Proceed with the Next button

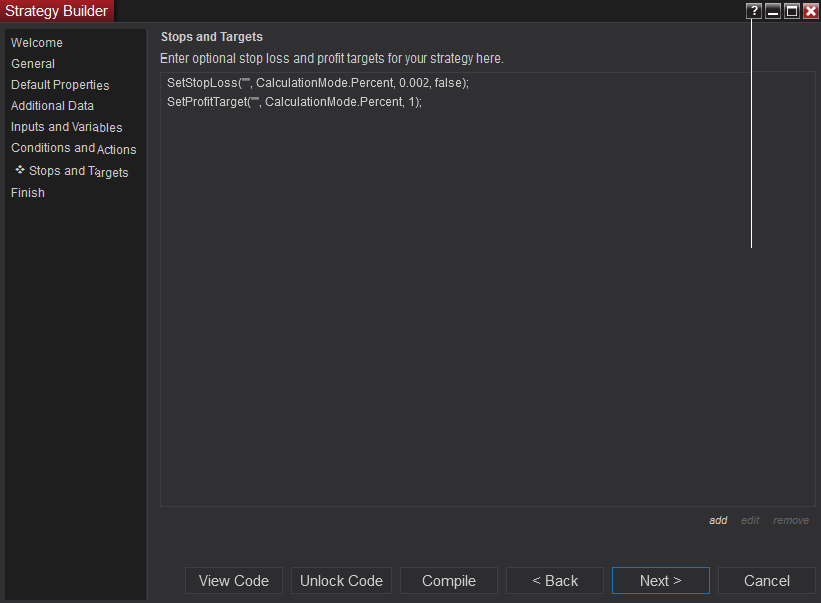[x=661, y=581]
